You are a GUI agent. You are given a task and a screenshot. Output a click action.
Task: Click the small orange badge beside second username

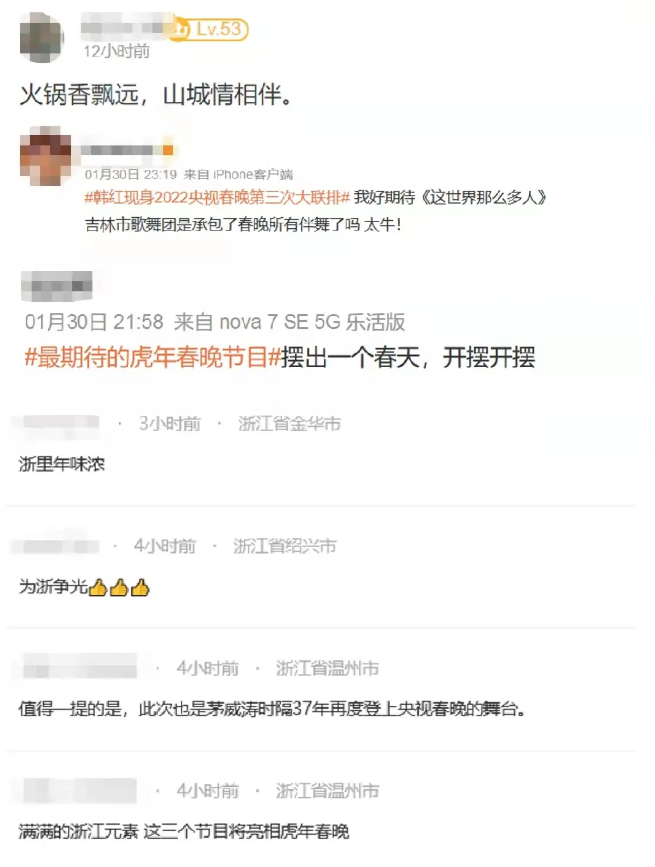click(167, 149)
